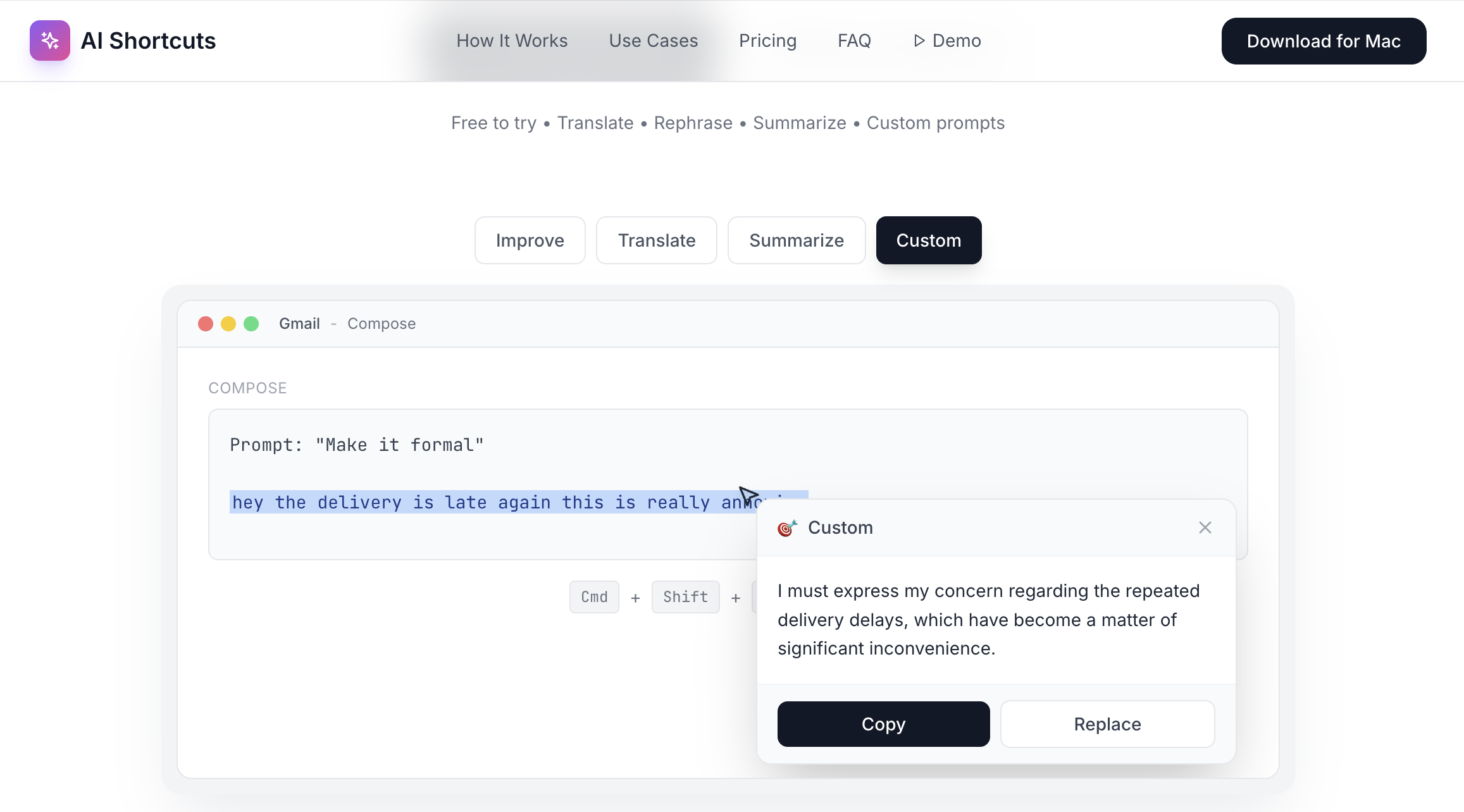The height and width of the screenshot is (812, 1464).
Task: Click the yellow traffic light dot
Action: [x=228, y=323]
